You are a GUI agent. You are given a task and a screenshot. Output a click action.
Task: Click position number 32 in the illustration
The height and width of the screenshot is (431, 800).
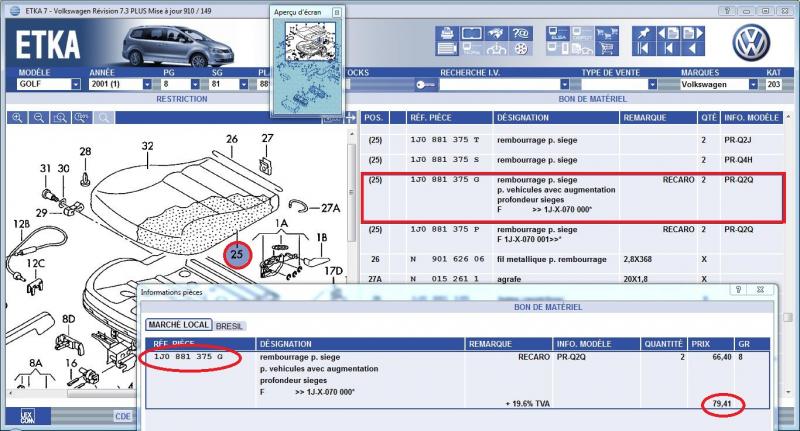click(x=147, y=146)
